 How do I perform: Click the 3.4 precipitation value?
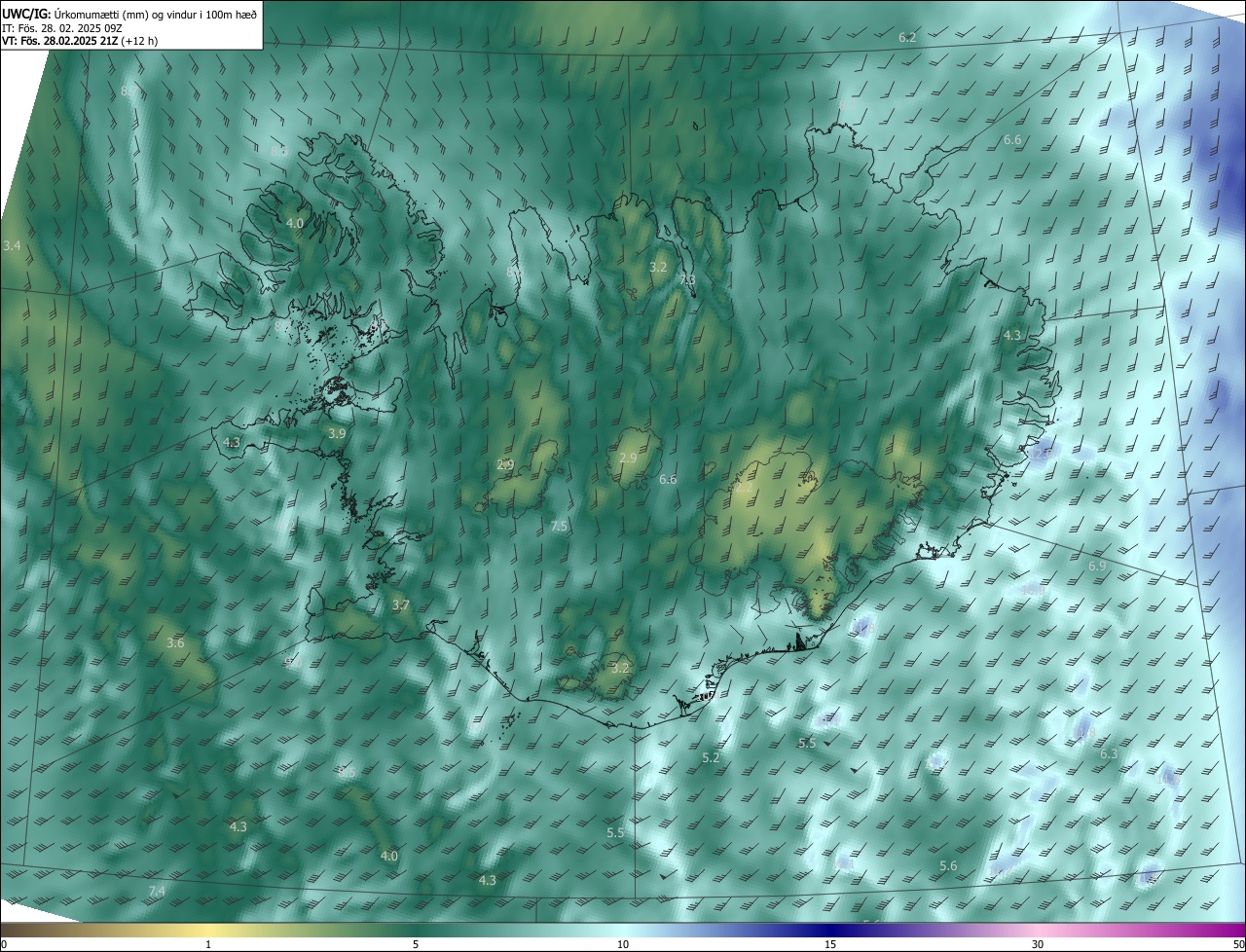(x=12, y=246)
